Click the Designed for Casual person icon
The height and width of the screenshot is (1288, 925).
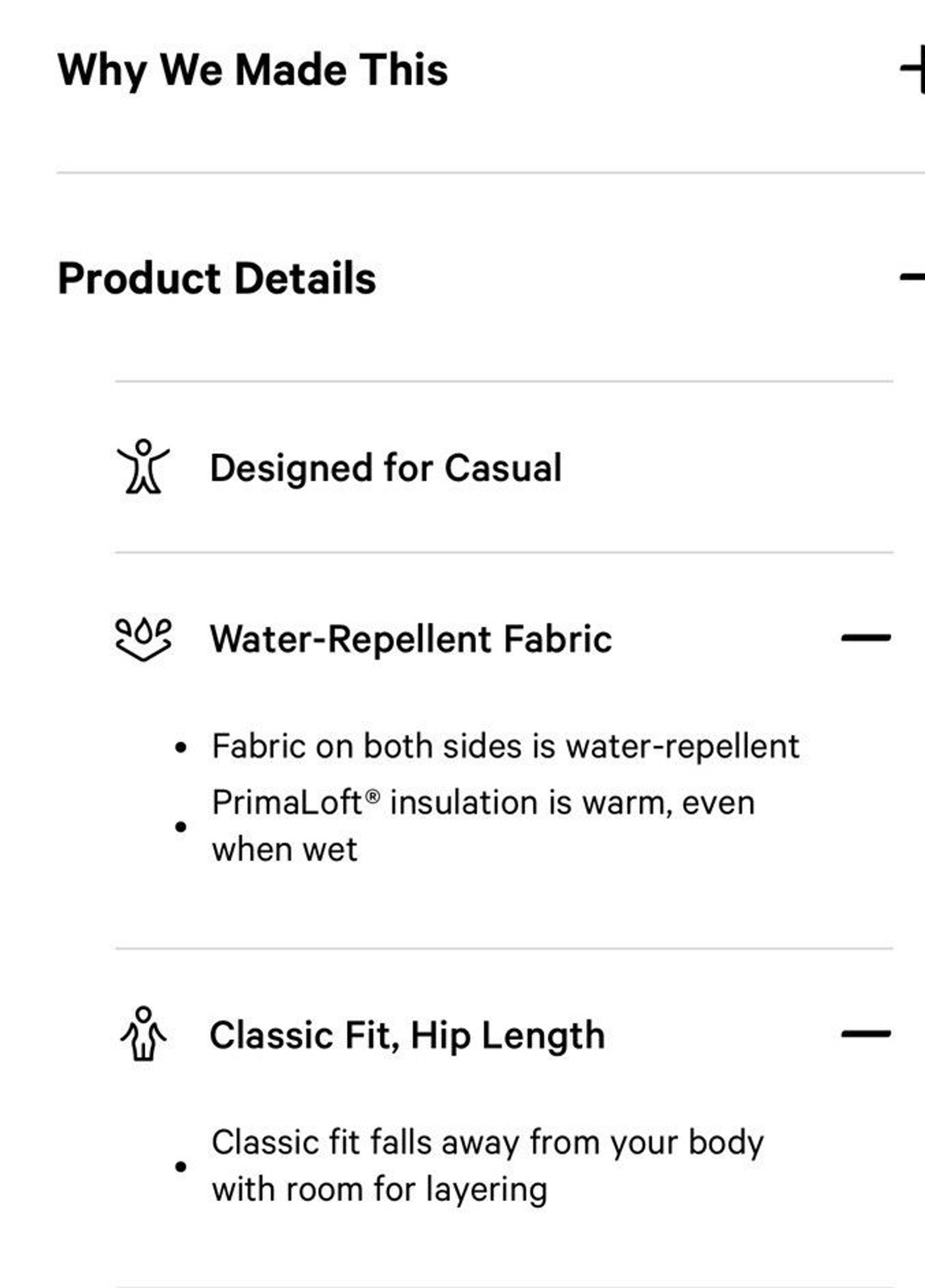pyautogui.click(x=143, y=467)
